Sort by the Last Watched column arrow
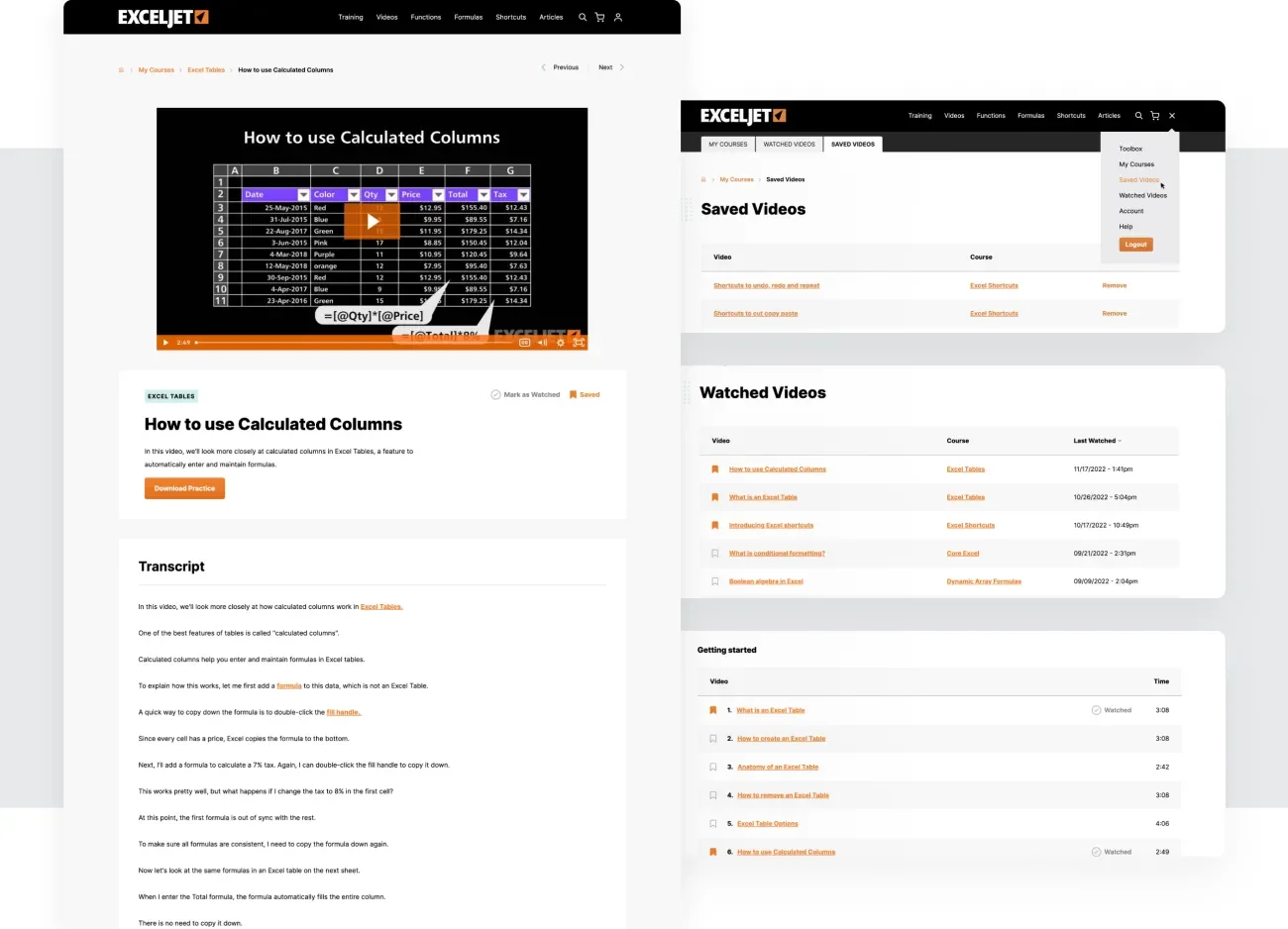This screenshot has width=1288, height=929. point(1120,441)
